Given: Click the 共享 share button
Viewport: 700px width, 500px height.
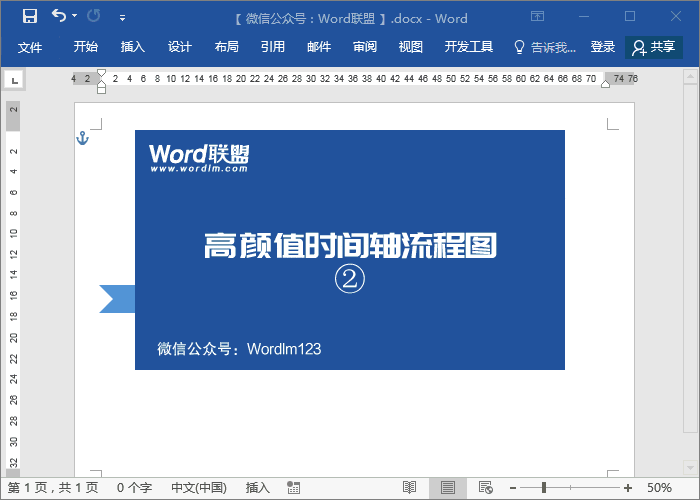Looking at the screenshot, I should 654,47.
